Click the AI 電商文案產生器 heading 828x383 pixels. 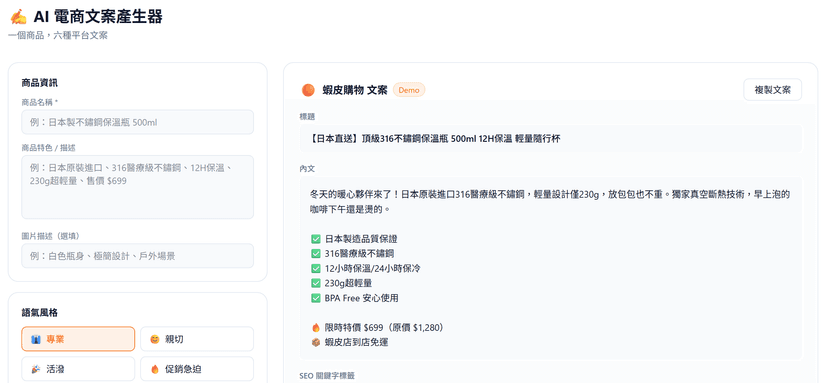click(x=98, y=17)
